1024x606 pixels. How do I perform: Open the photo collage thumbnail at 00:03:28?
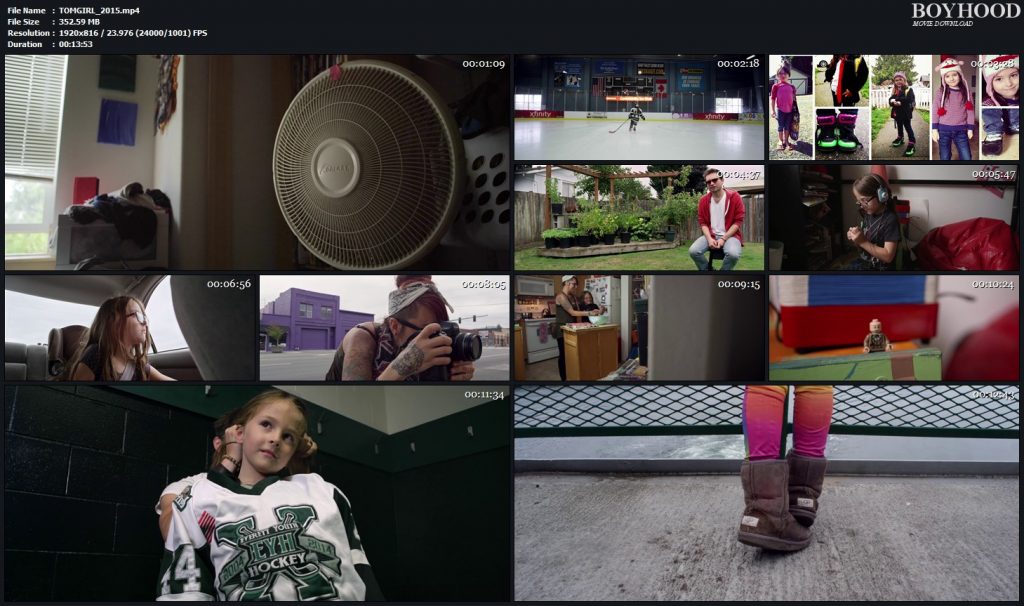coord(894,107)
